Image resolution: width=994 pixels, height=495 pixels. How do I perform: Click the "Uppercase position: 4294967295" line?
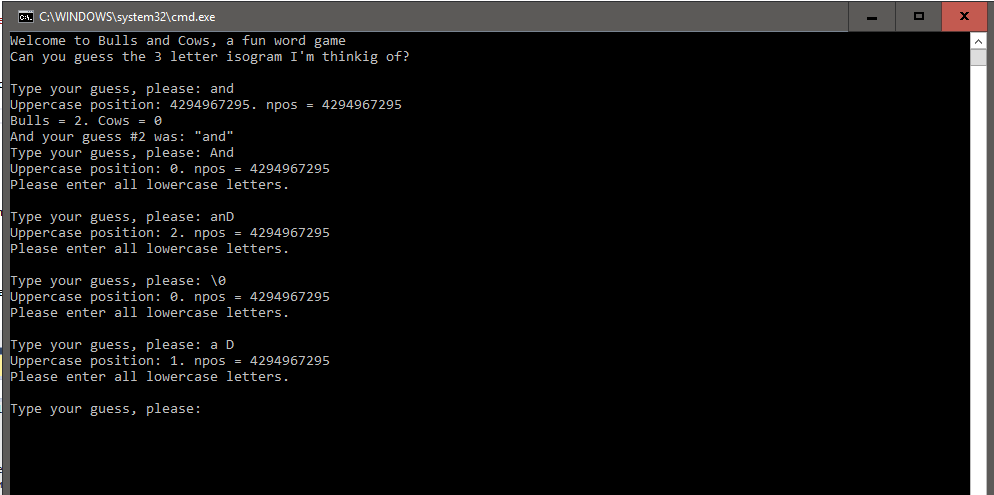click(x=206, y=105)
